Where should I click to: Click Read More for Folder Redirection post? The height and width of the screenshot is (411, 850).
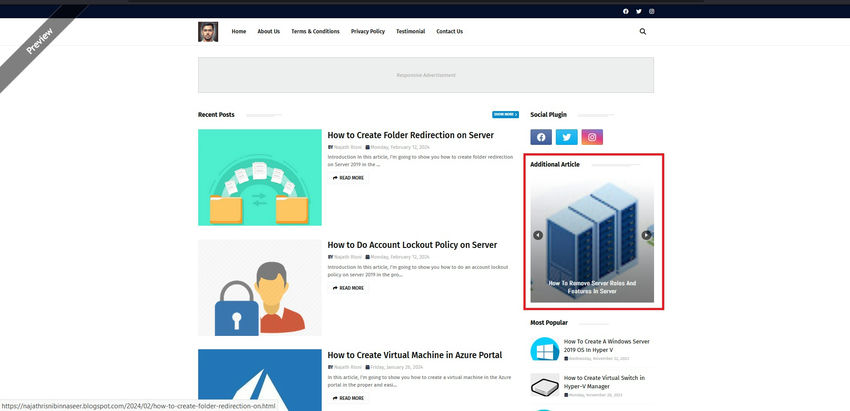[x=349, y=178]
